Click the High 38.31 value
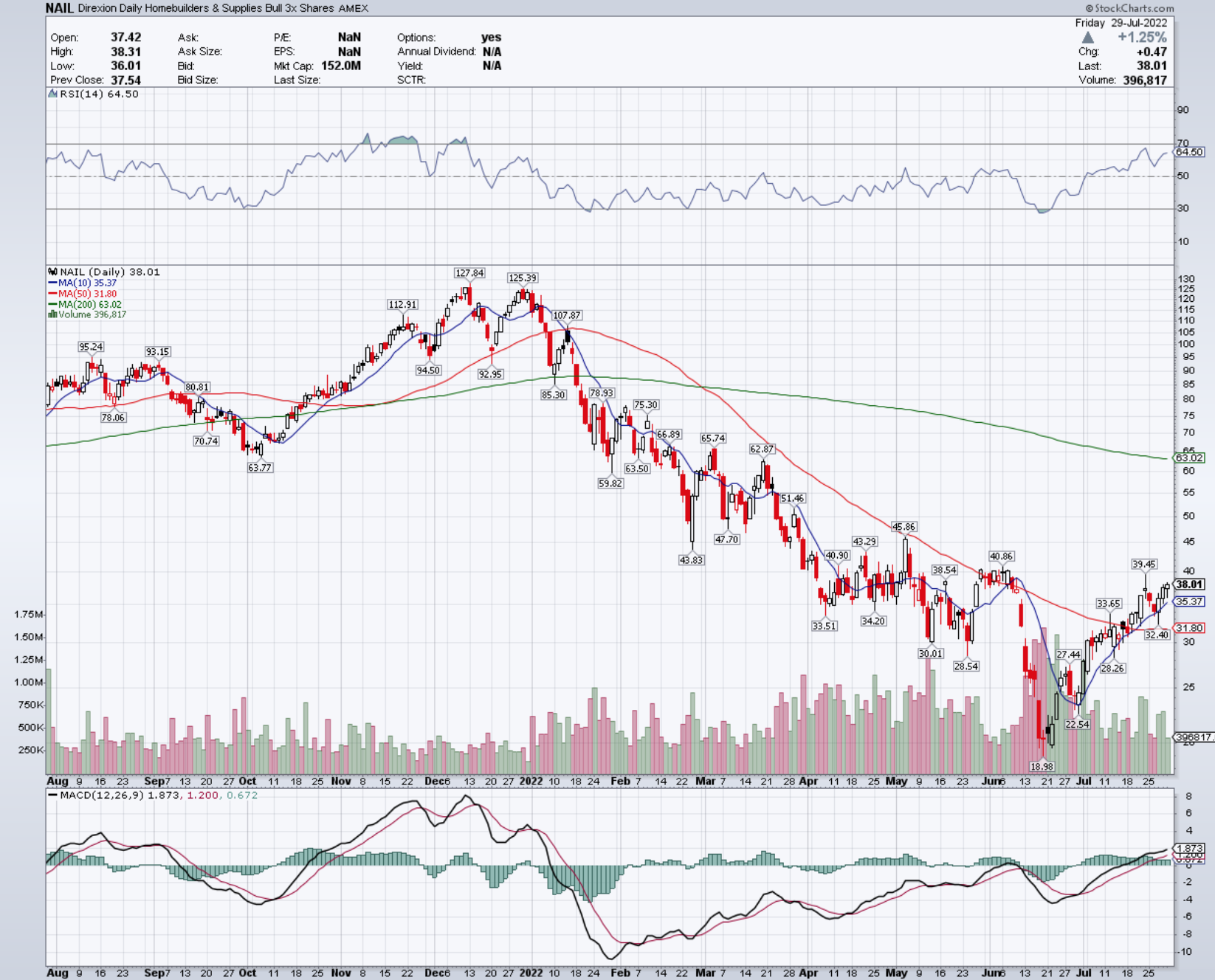 coord(125,52)
